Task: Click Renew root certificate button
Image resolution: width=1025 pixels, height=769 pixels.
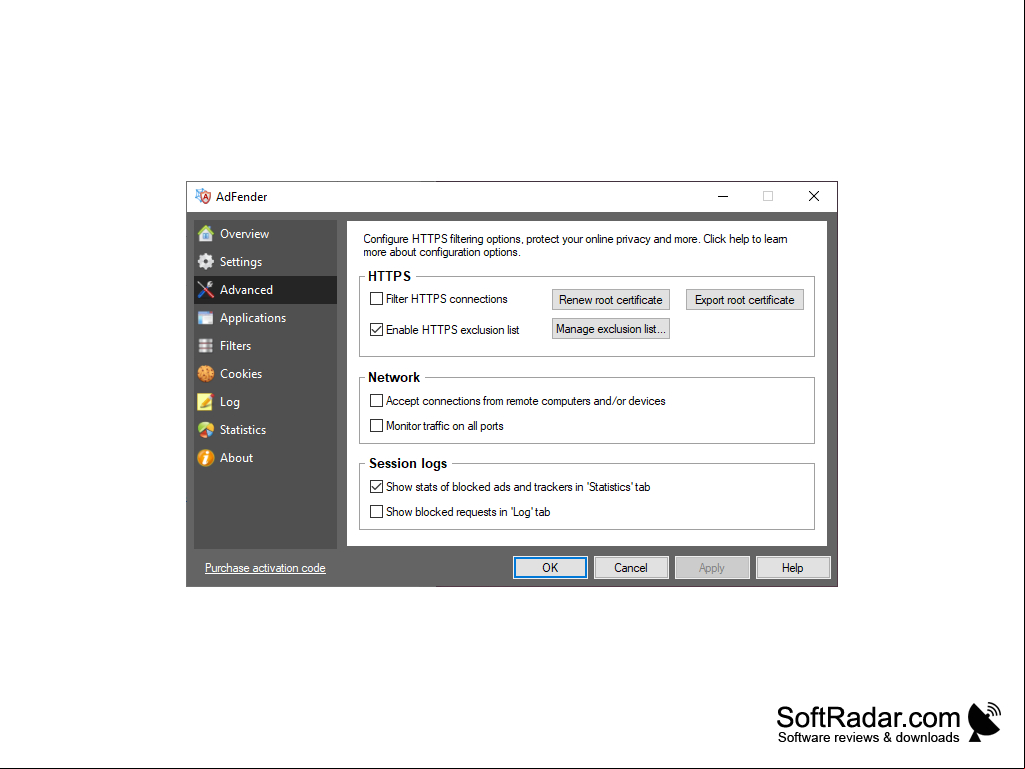Action: click(611, 299)
